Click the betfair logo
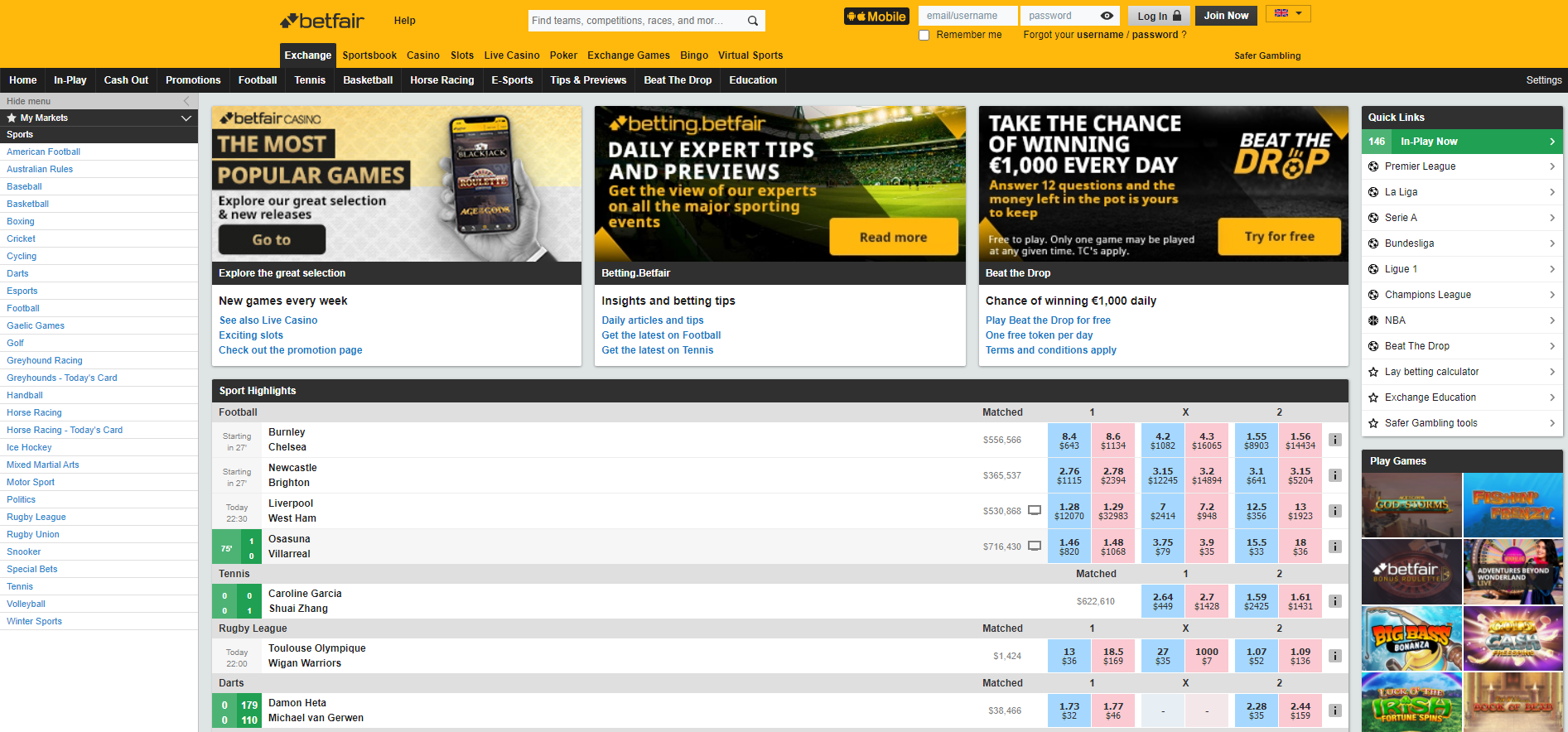 coord(322,20)
